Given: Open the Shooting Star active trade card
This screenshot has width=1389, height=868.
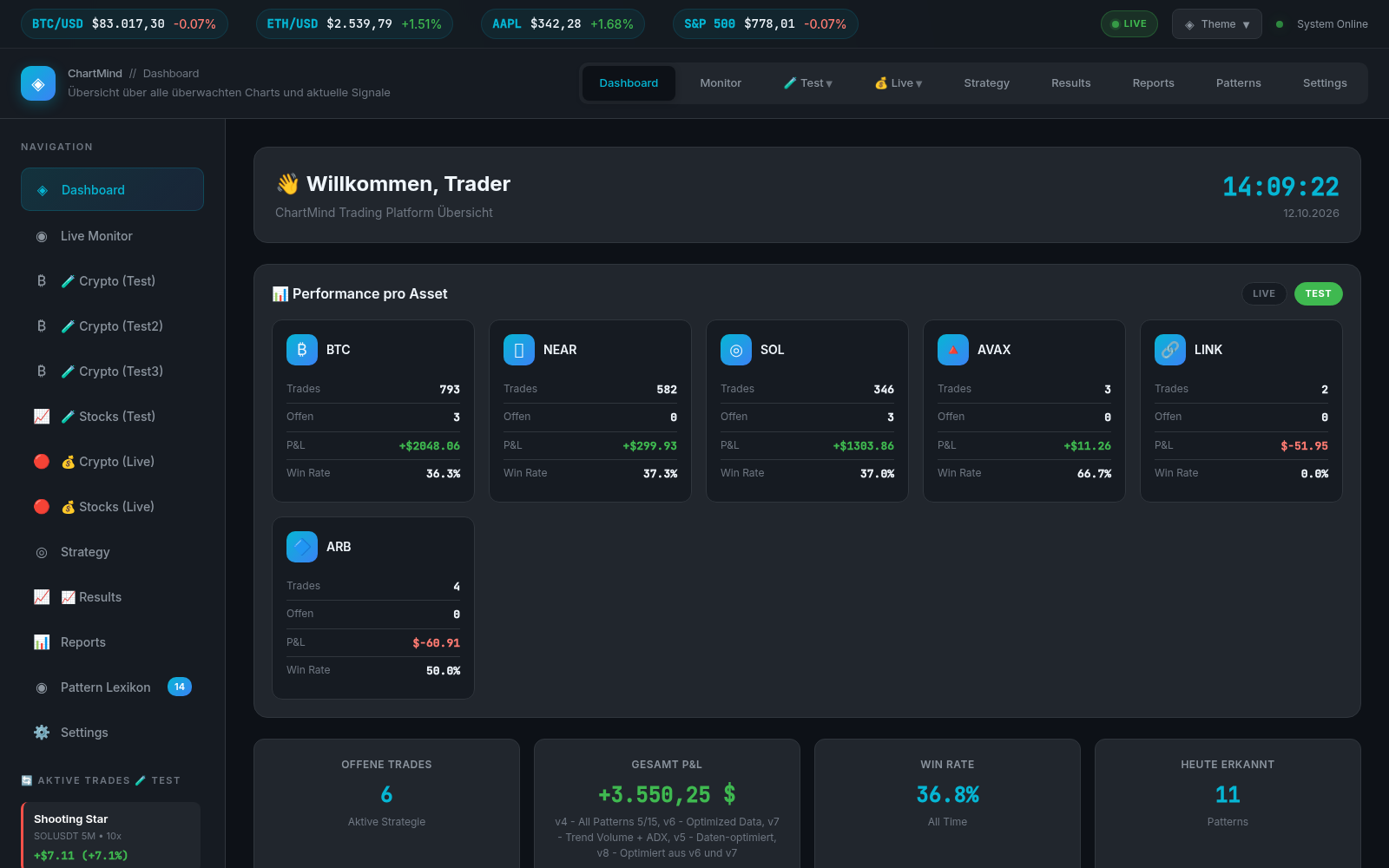Looking at the screenshot, I should (111, 835).
